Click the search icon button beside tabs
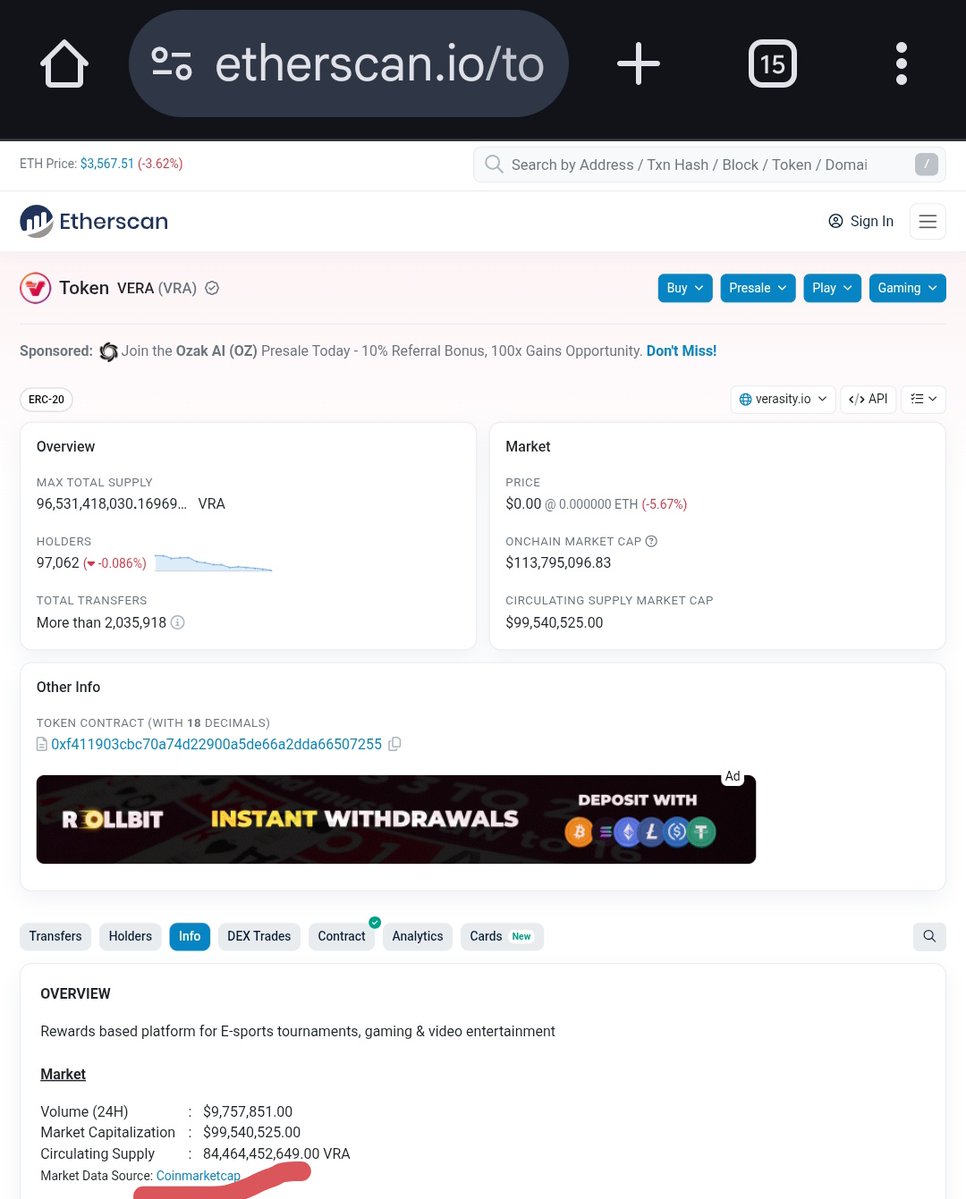The height and width of the screenshot is (1199, 966). (x=929, y=936)
